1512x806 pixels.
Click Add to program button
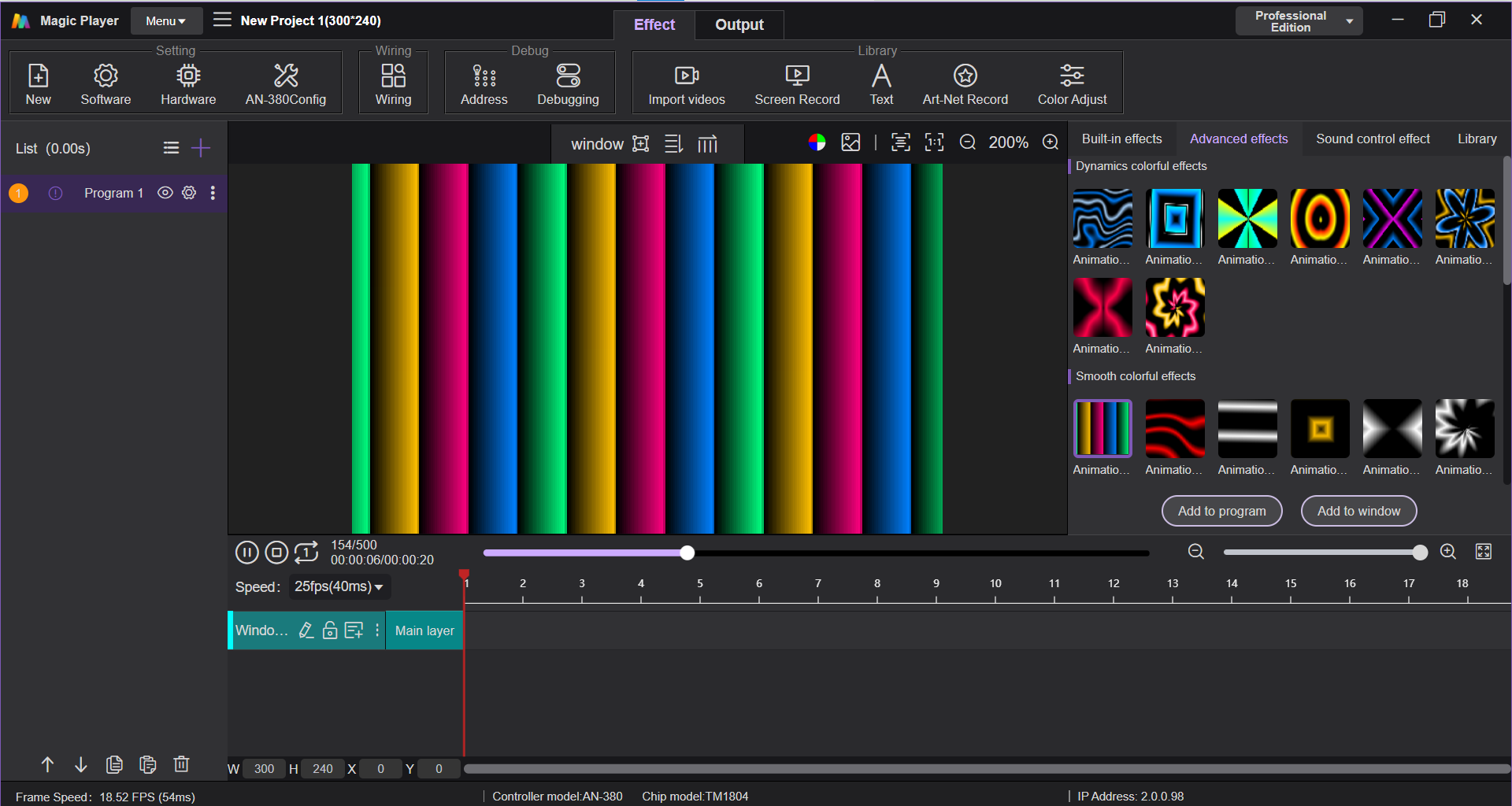coord(1221,511)
